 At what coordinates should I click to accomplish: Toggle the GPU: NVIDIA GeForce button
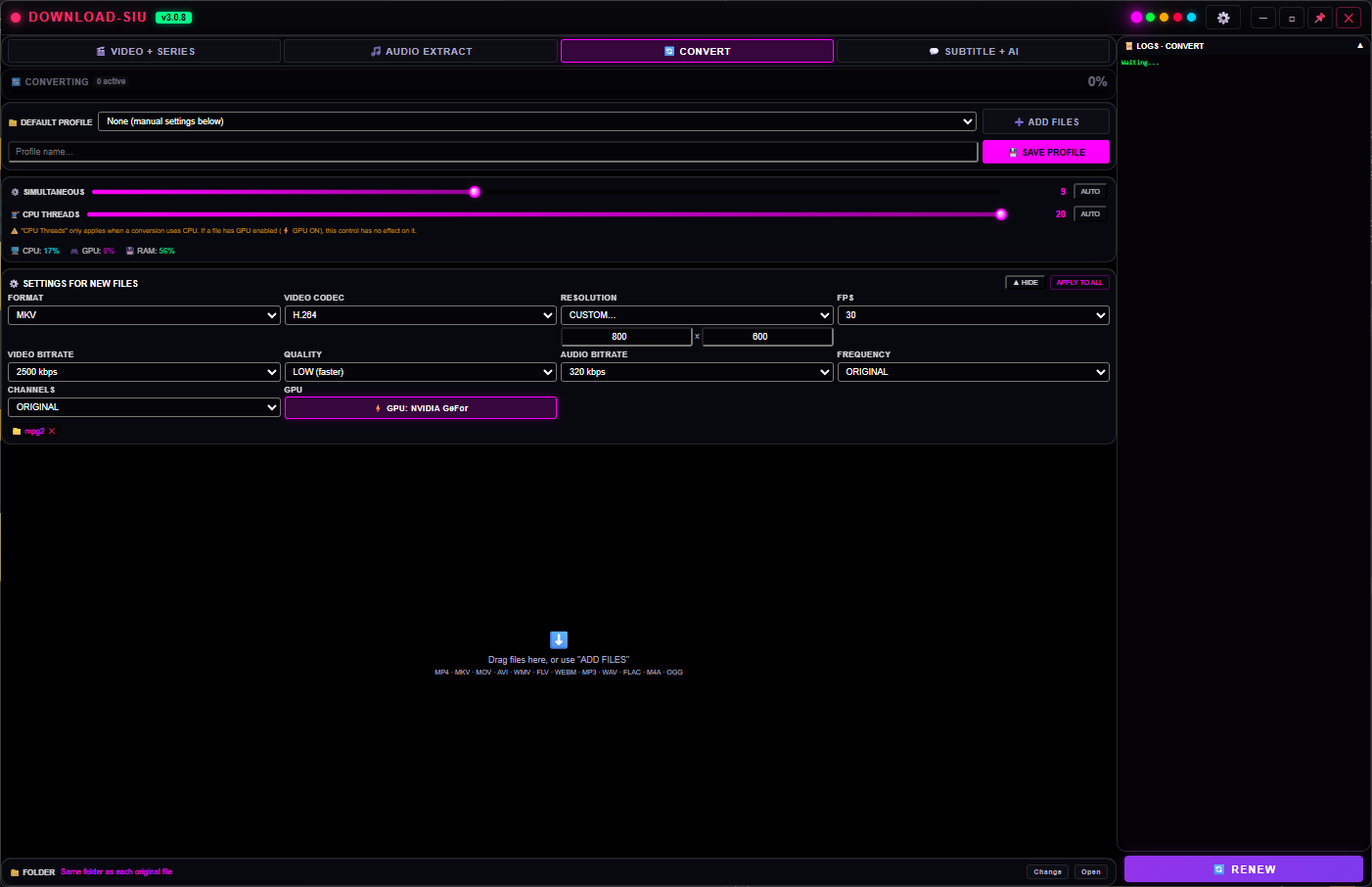tap(421, 407)
